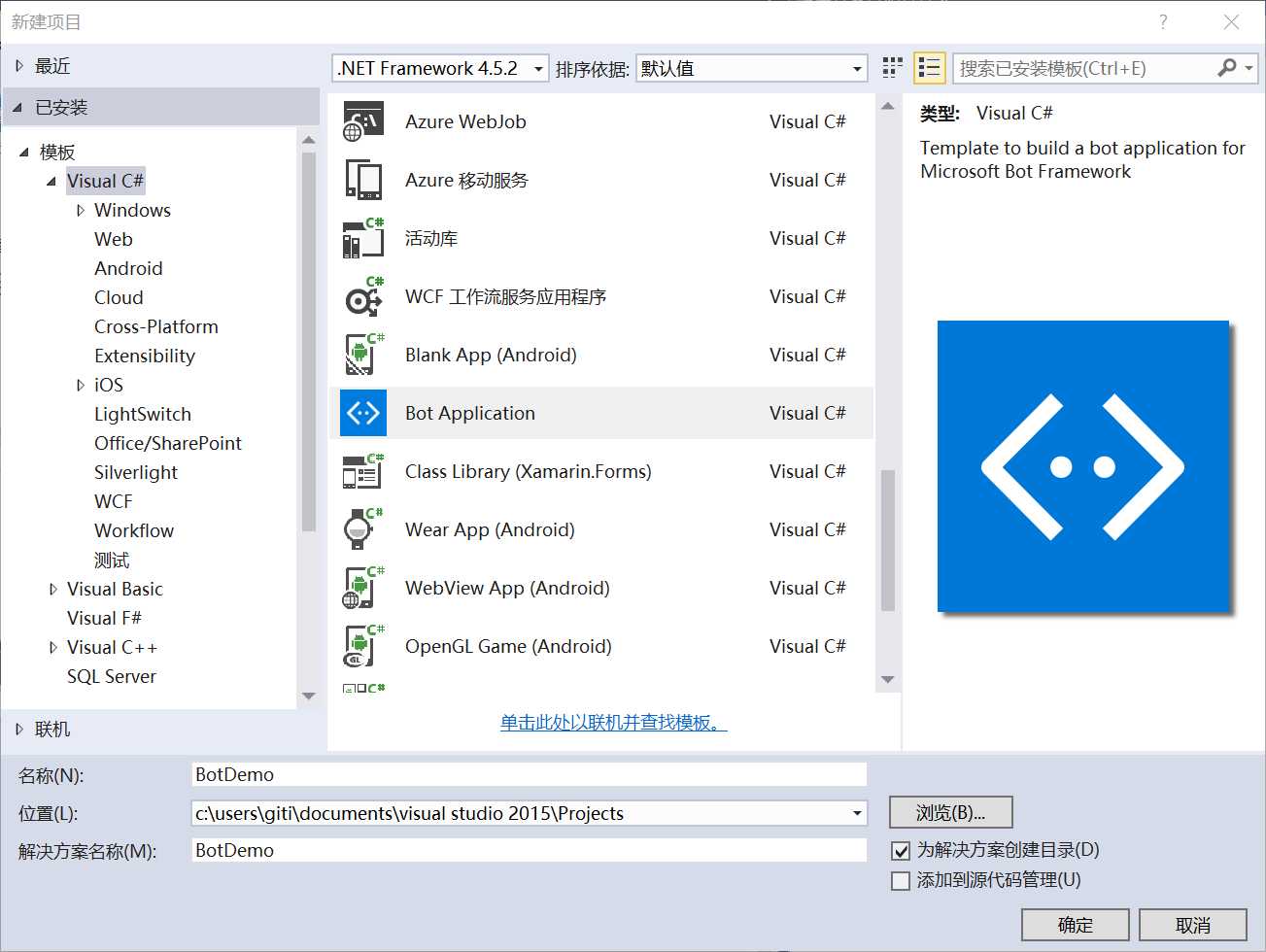Select the 测试 category
The image size is (1266, 952).
112,560
